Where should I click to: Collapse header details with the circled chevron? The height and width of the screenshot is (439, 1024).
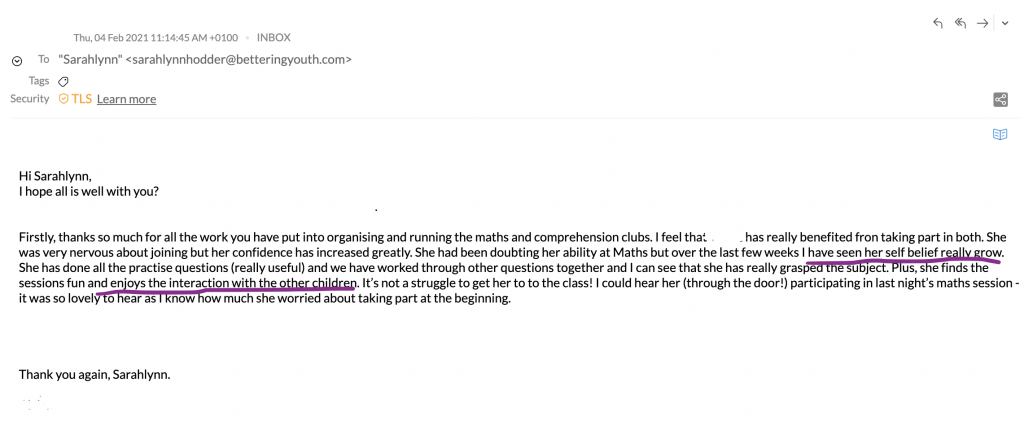click(18, 61)
